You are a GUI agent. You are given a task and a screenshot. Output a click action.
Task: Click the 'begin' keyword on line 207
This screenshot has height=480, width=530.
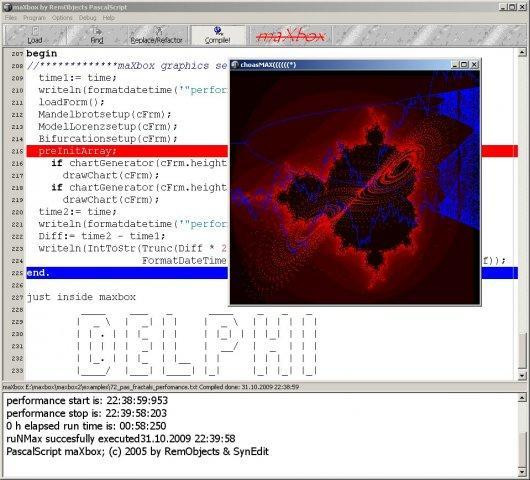42,53
